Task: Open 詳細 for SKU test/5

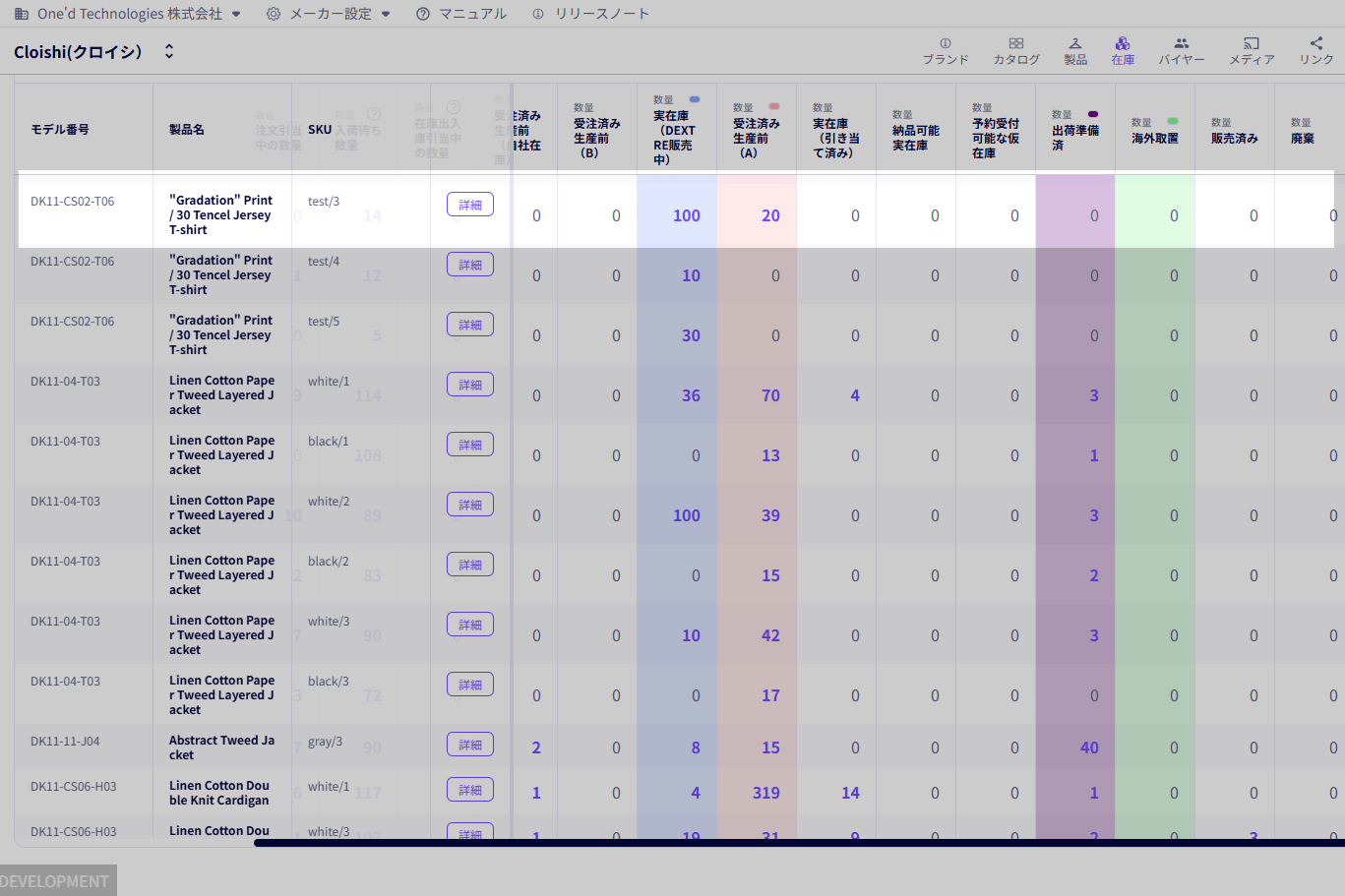Action: [470, 325]
